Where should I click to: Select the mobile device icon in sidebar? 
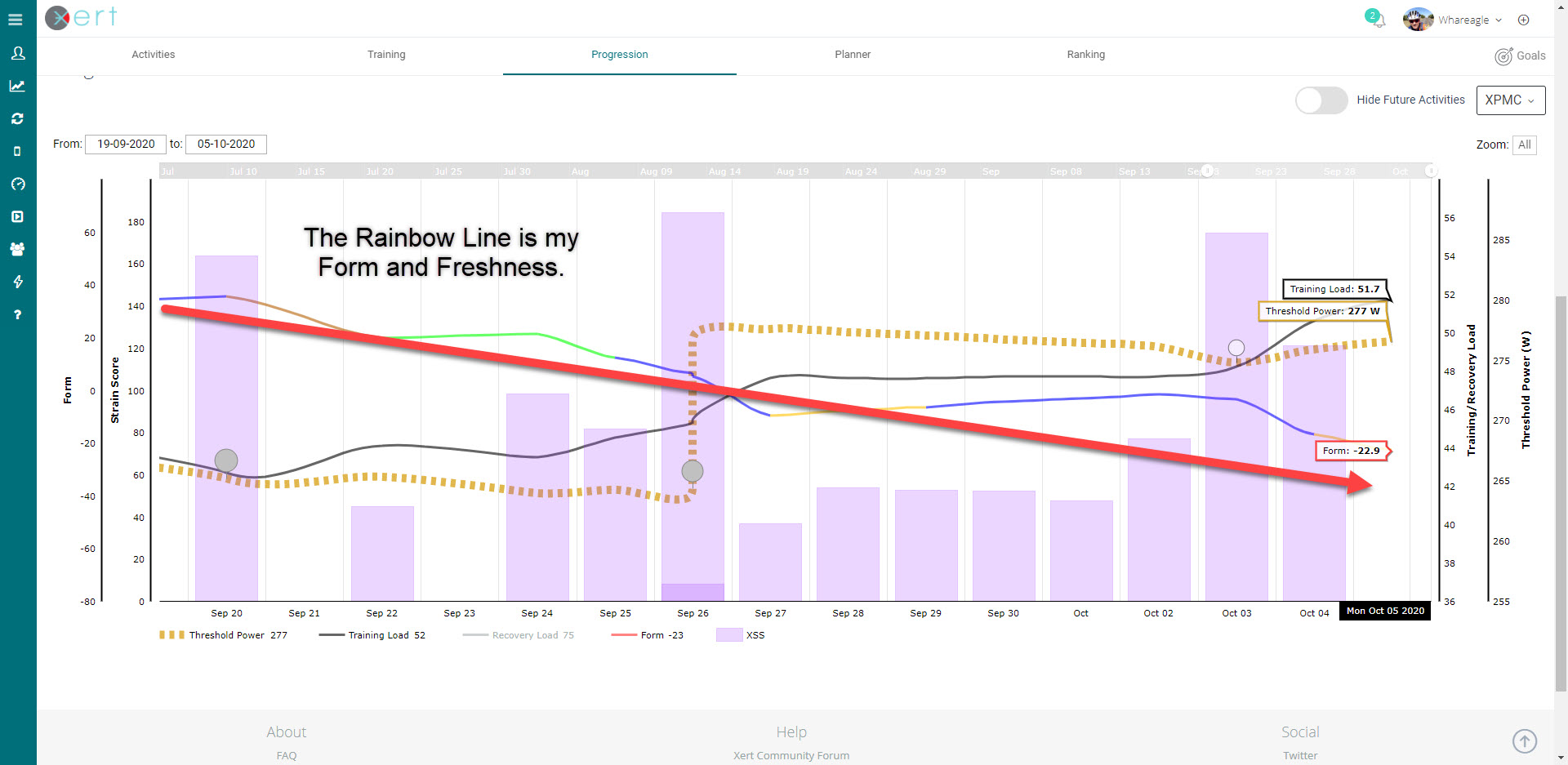[17, 150]
